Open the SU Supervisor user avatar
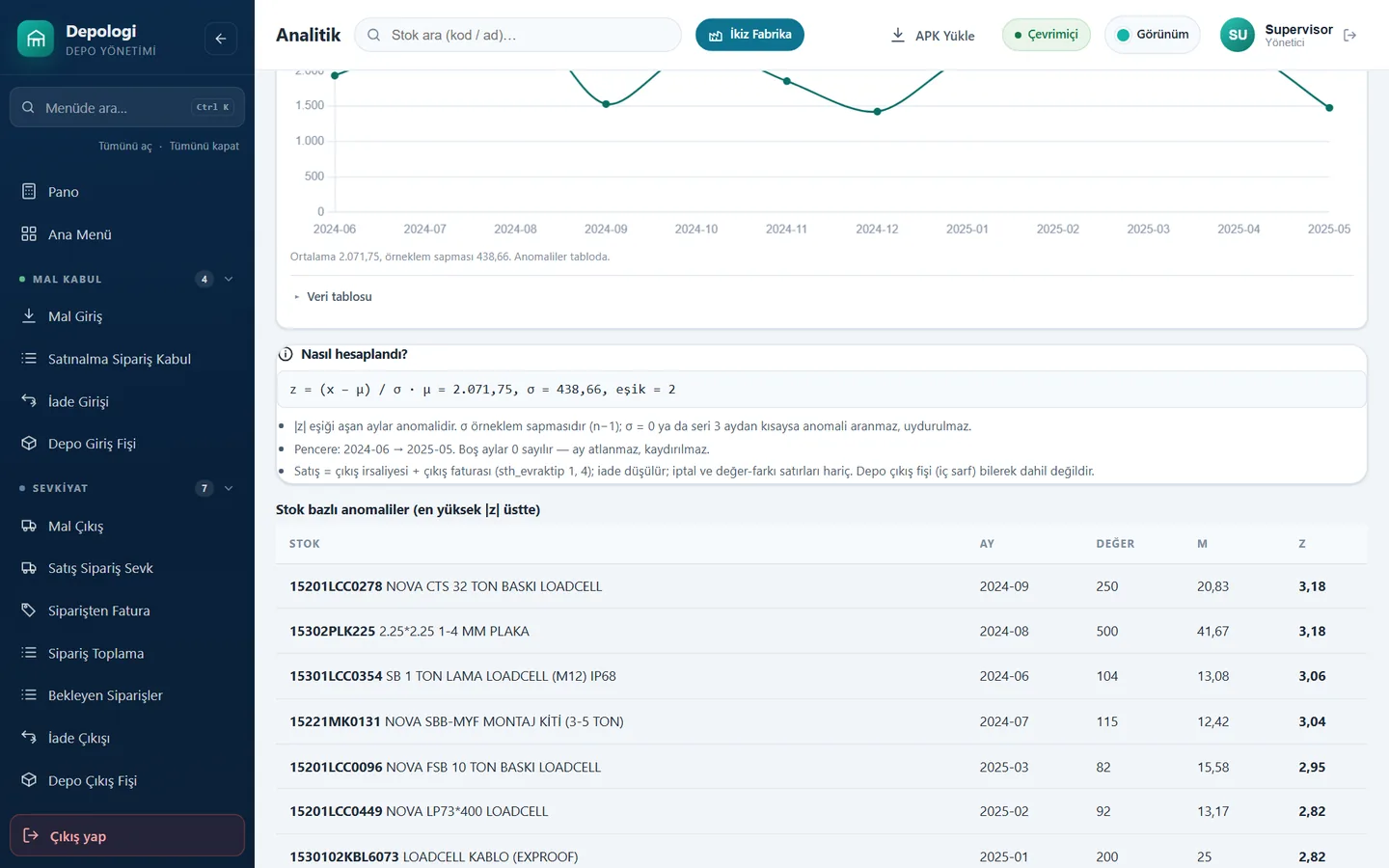This screenshot has width=1389, height=868. (1238, 35)
